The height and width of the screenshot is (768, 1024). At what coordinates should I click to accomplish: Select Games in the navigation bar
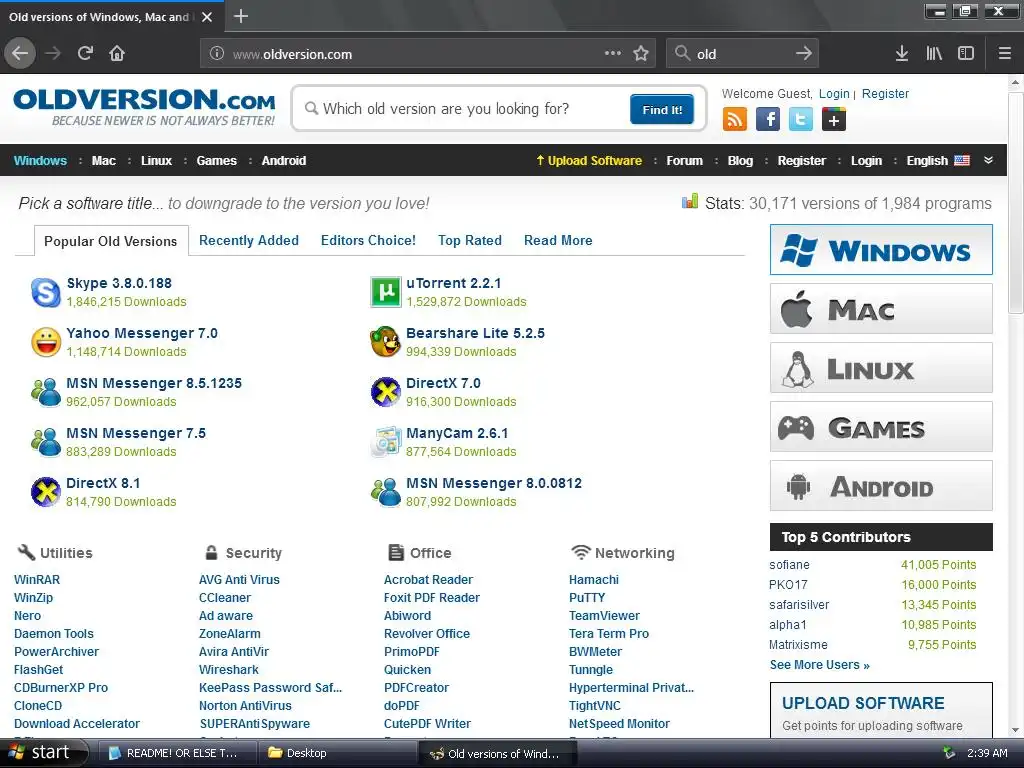216,161
